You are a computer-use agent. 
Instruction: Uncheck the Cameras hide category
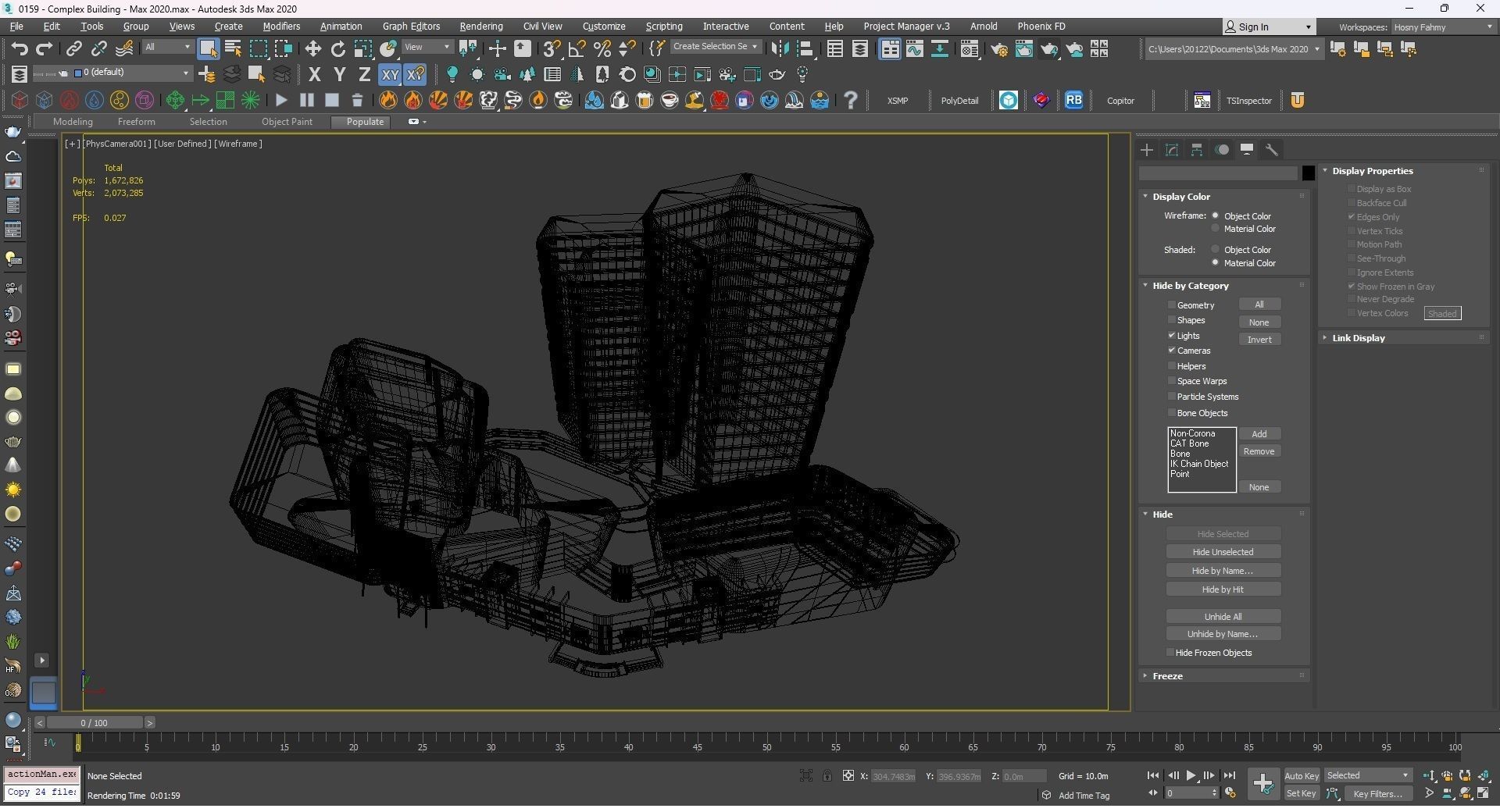1172,350
